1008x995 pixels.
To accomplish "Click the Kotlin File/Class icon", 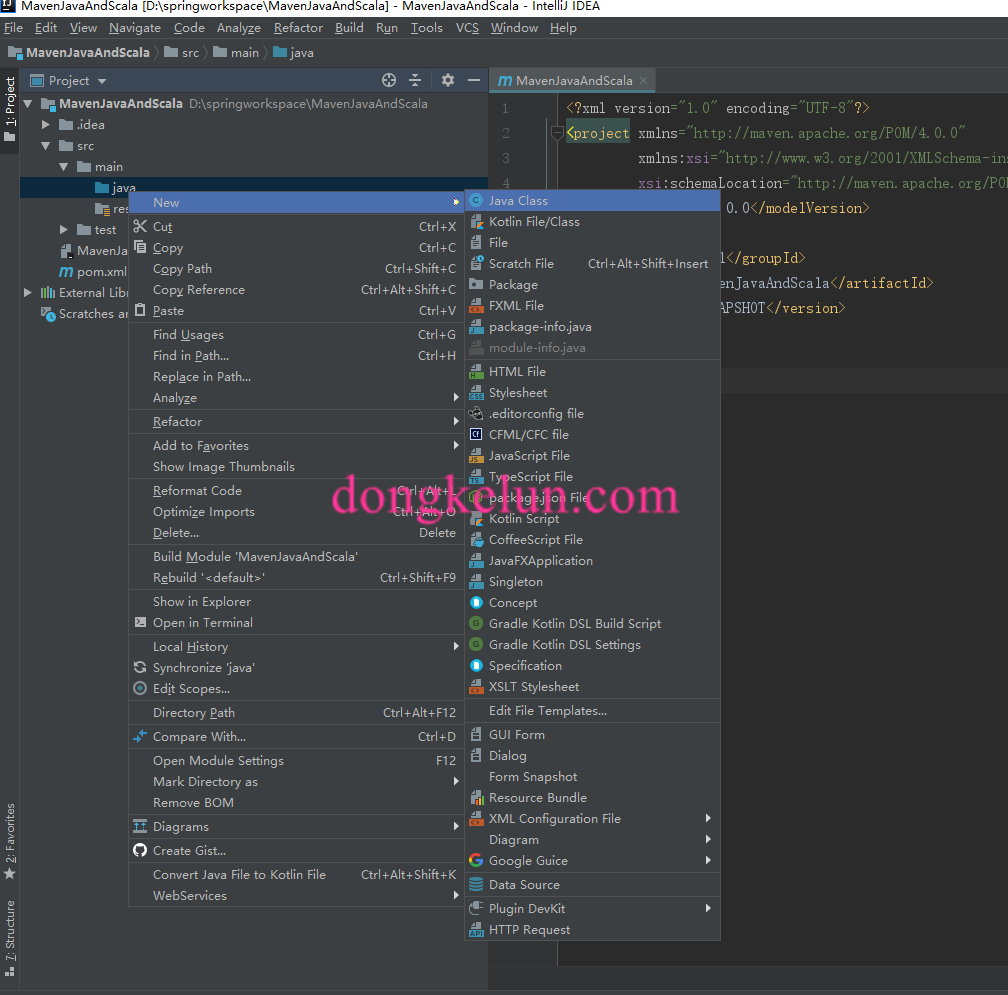I will [x=476, y=222].
